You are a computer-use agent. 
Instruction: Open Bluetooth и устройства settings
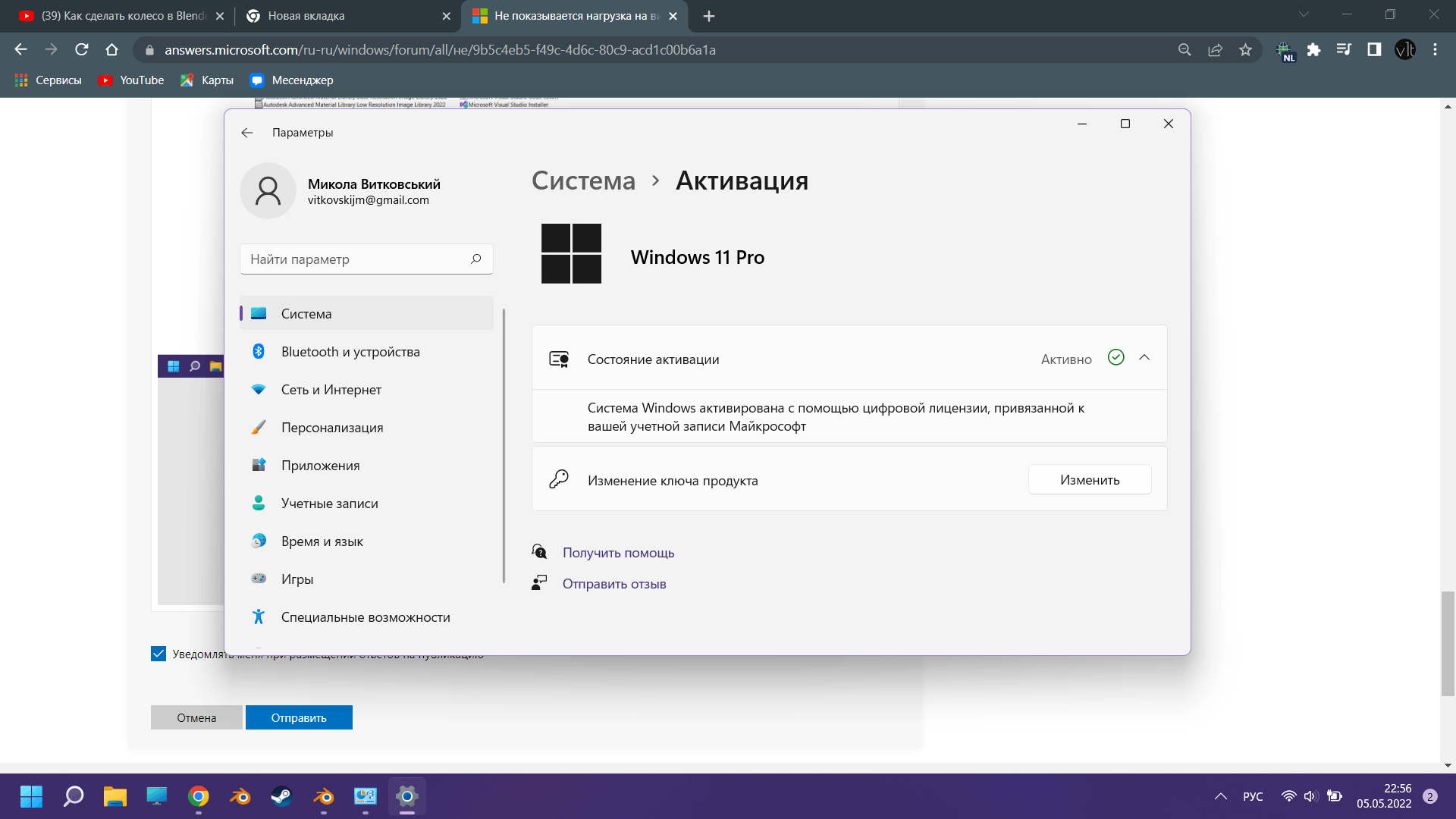(x=350, y=352)
